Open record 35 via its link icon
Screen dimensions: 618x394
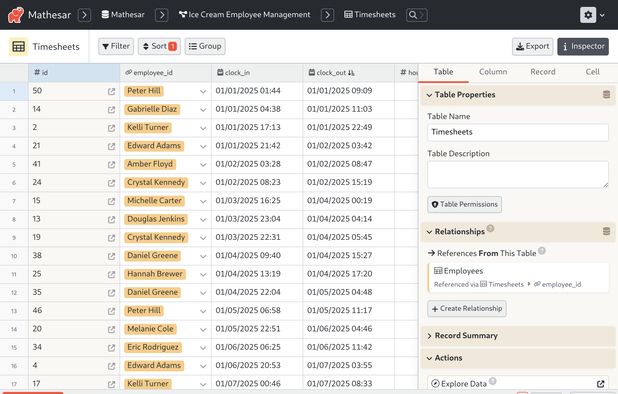coord(112,293)
